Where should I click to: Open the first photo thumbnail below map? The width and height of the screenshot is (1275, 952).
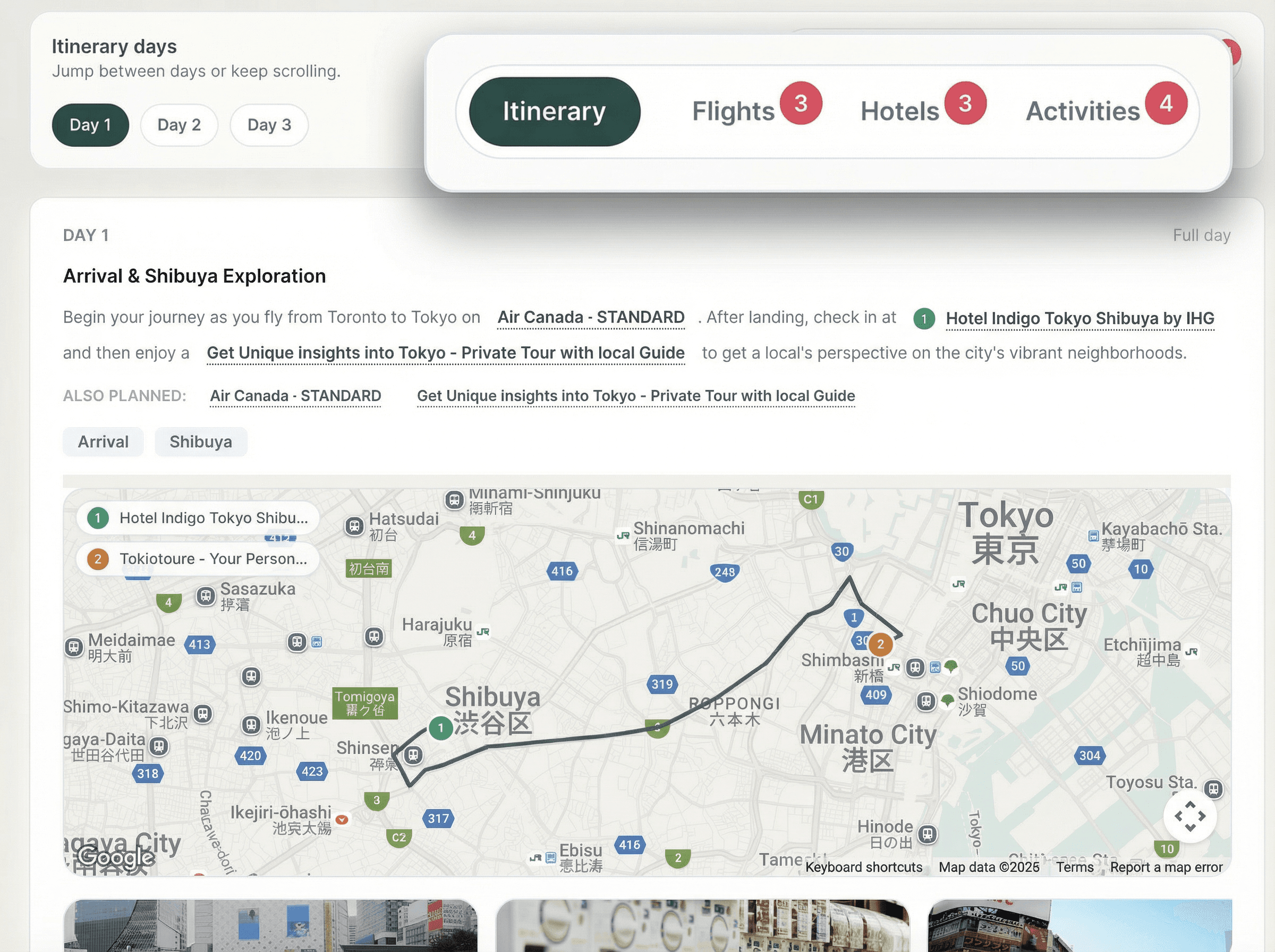click(270, 925)
